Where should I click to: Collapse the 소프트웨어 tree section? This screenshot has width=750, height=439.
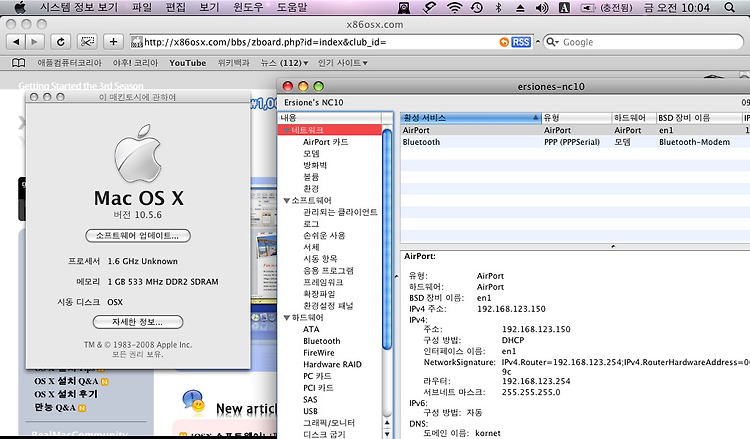[287, 200]
